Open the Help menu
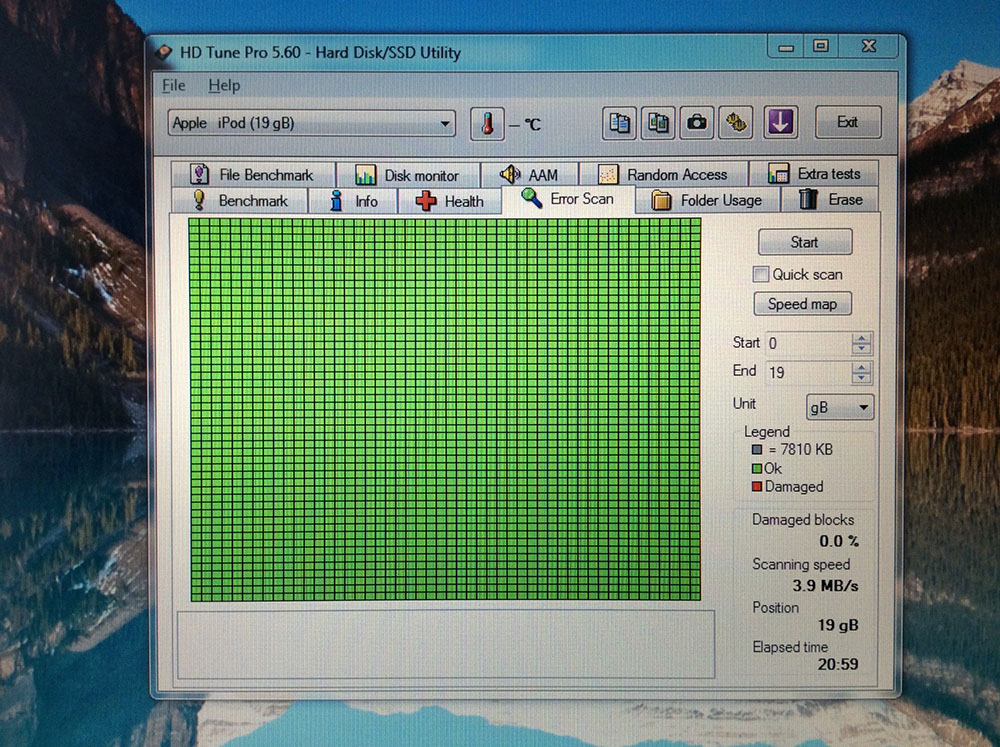Image resolution: width=1000 pixels, height=747 pixels. click(224, 86)
